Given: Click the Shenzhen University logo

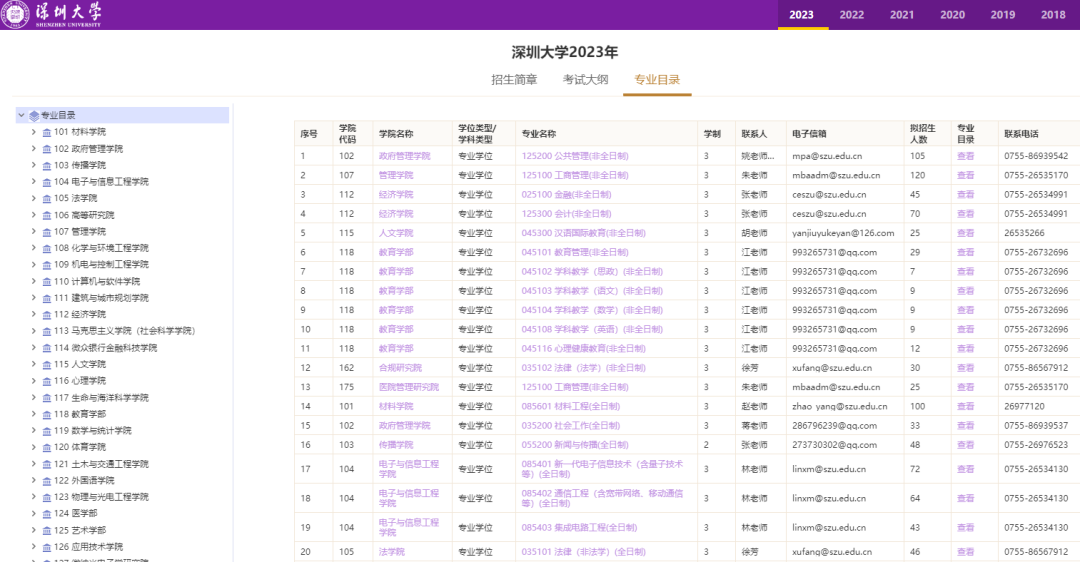Looking at the screenshot, I should 52,14.
